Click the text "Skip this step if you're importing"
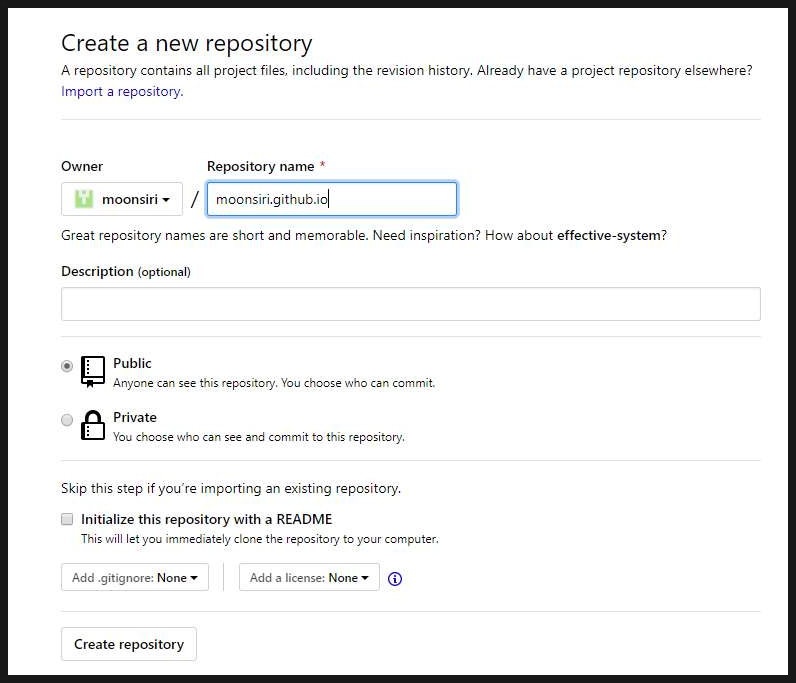Screen dimensions: 796x683 tap(231, 489)
